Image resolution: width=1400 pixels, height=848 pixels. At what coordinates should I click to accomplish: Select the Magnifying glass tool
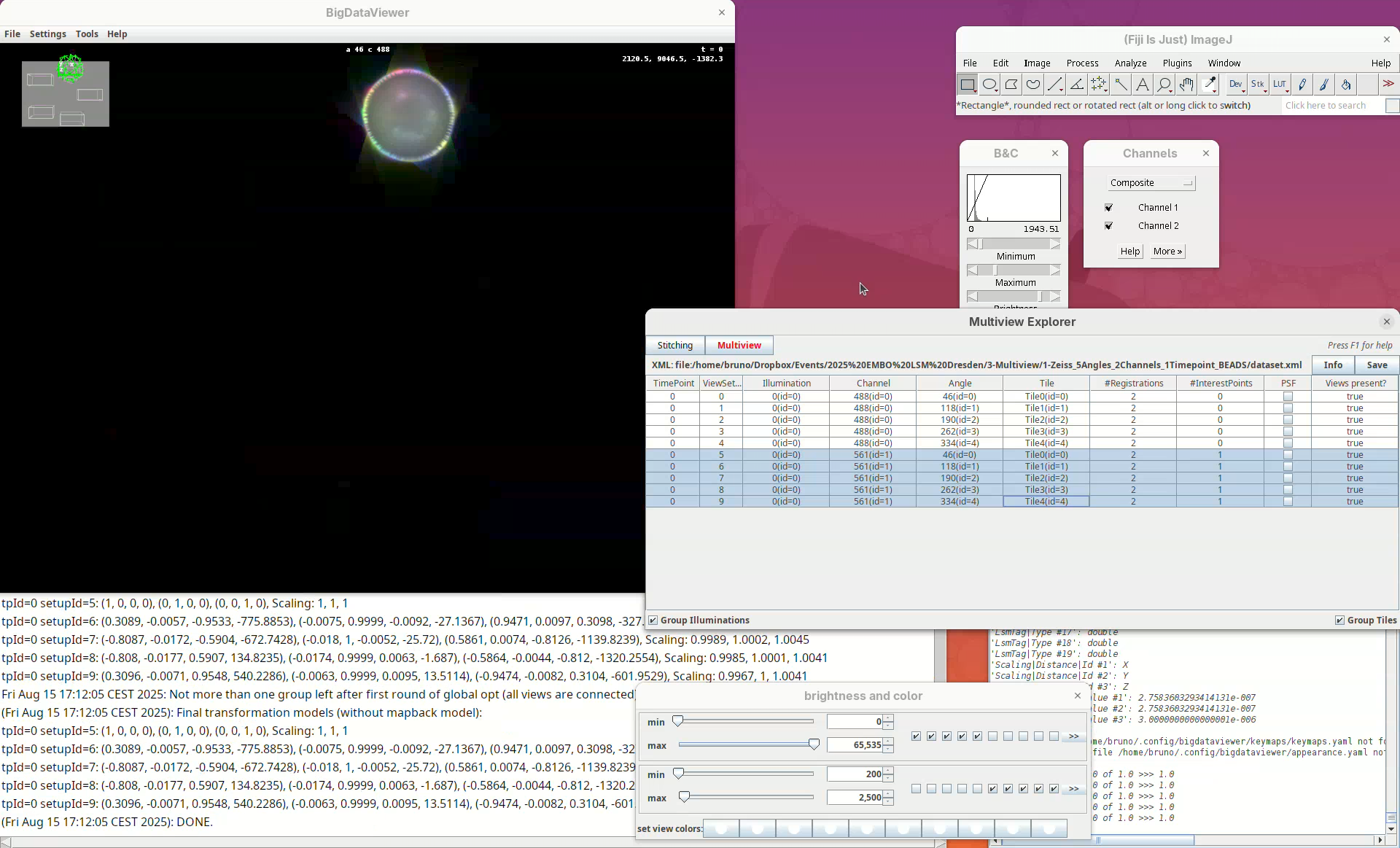1164,85
